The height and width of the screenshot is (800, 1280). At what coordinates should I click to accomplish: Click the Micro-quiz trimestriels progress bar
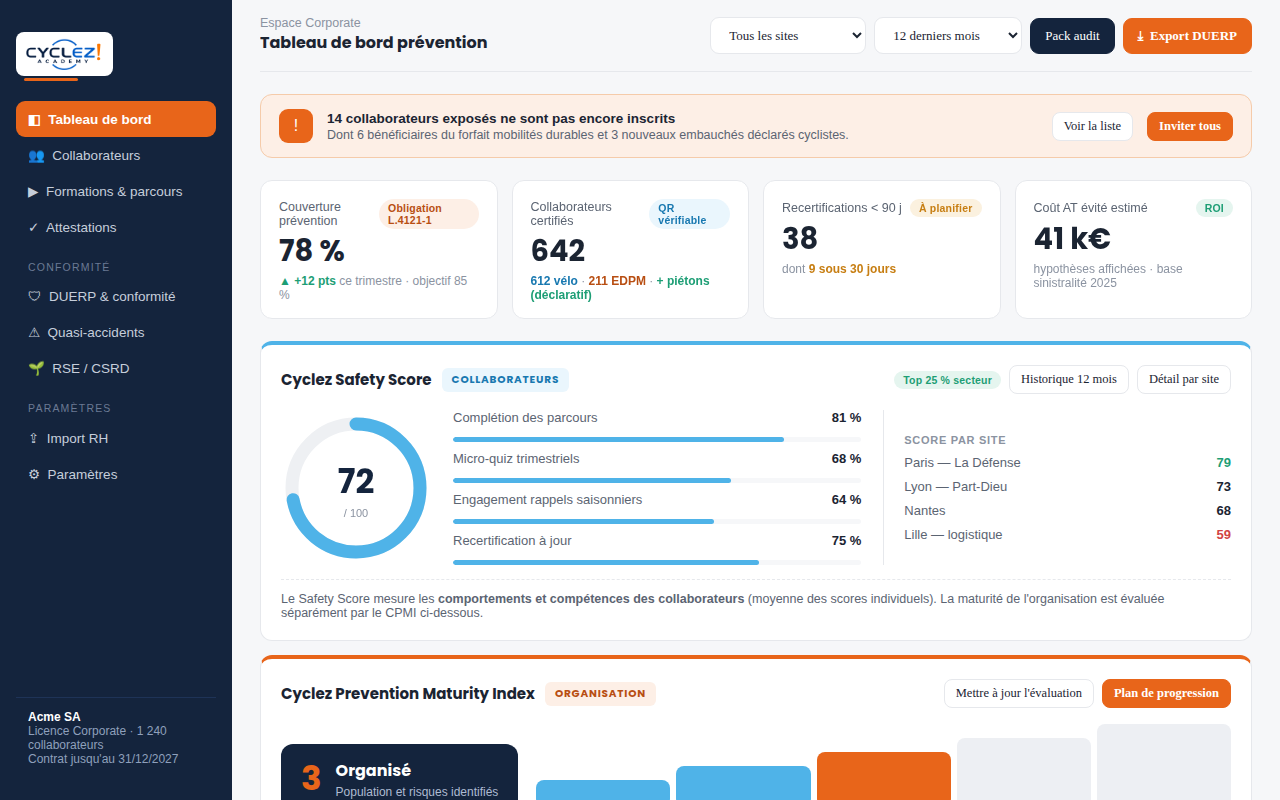tap(657, 480)
